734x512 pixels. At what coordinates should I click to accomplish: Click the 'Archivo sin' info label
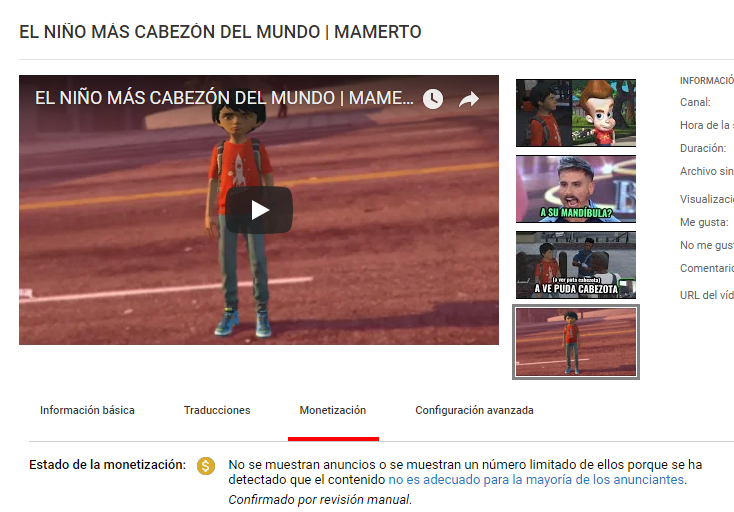pyautogui.click(x=707, y=171)
